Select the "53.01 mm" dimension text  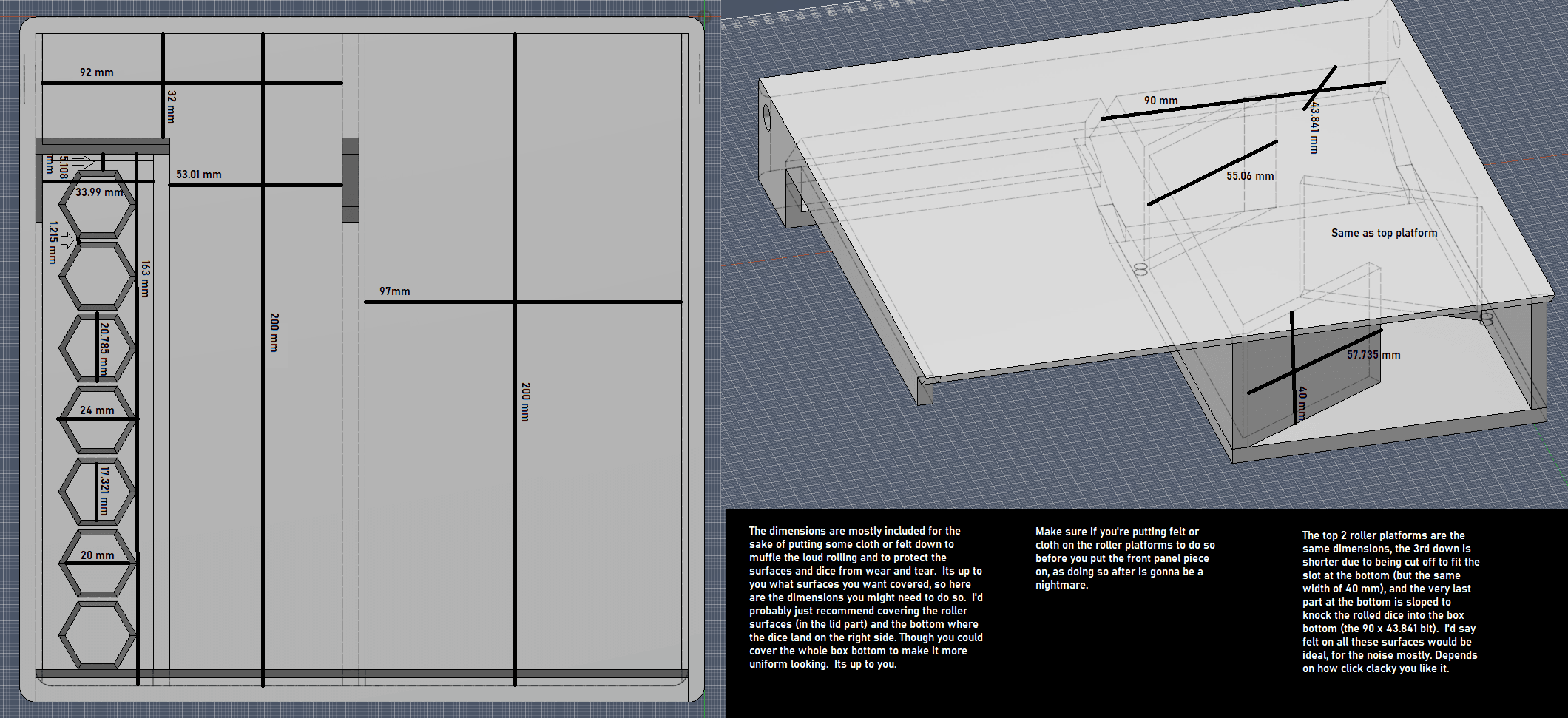point(199,175)
